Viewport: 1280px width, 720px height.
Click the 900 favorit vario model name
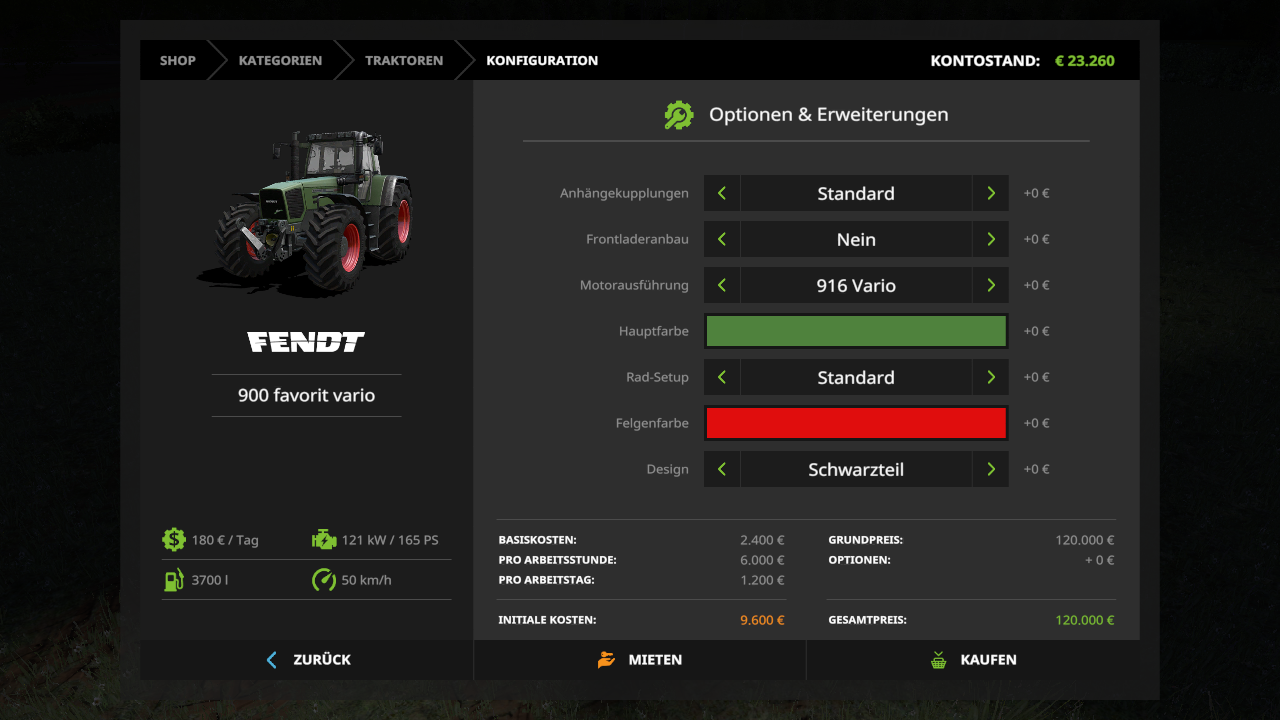[x=306, y=395]
